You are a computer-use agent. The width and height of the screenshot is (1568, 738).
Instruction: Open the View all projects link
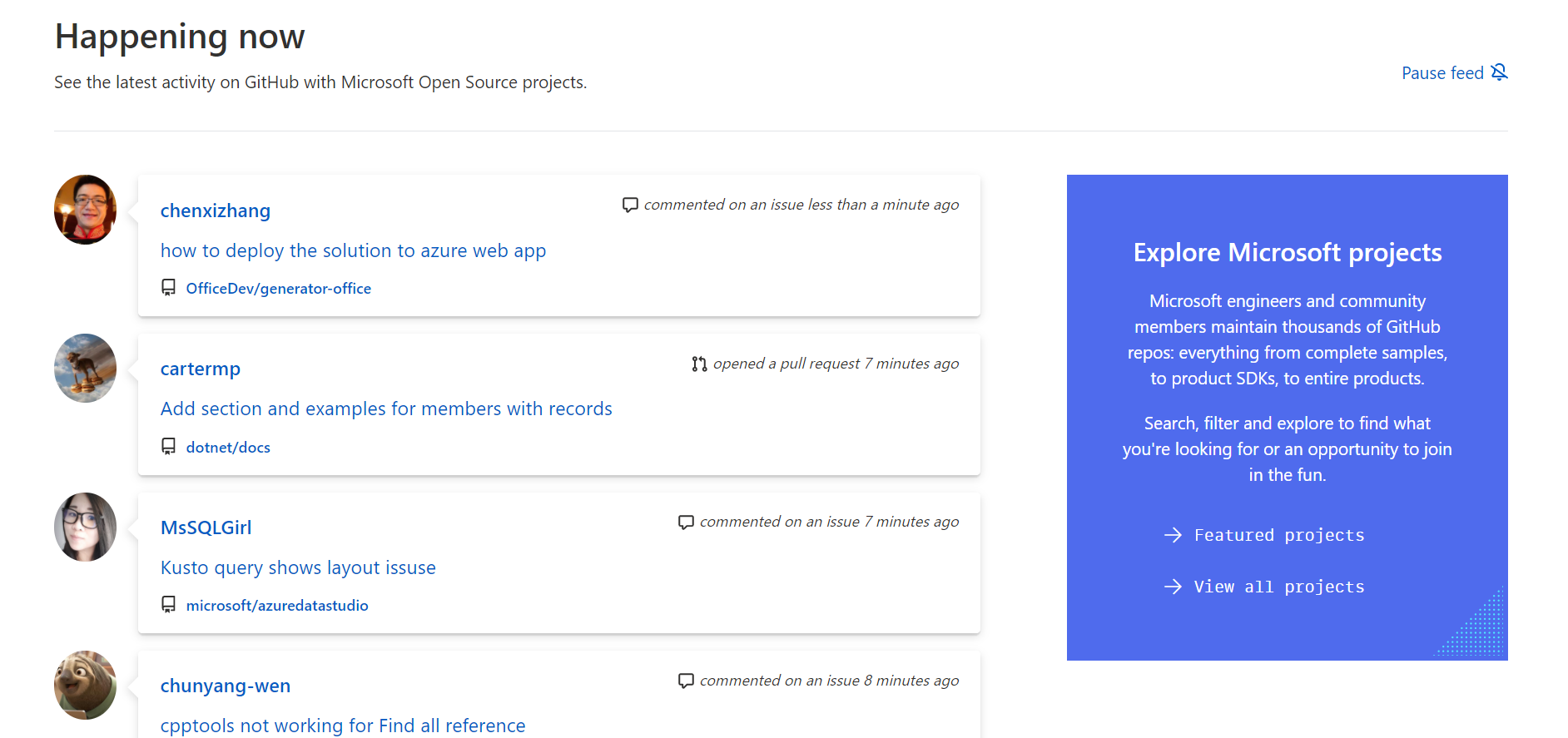(x=1278, y=587)
